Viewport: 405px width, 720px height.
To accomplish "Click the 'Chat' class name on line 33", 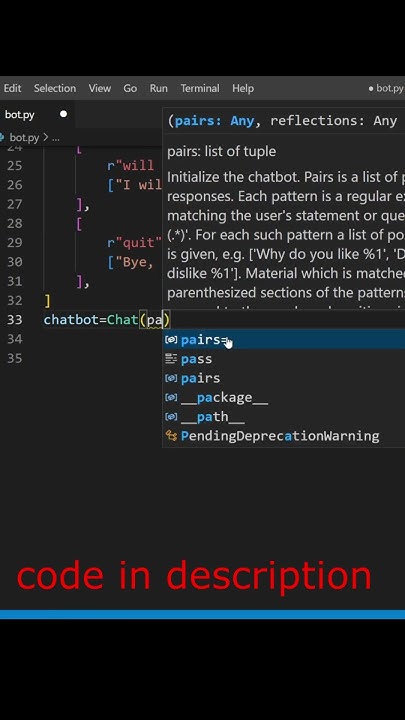I will 123,320.
